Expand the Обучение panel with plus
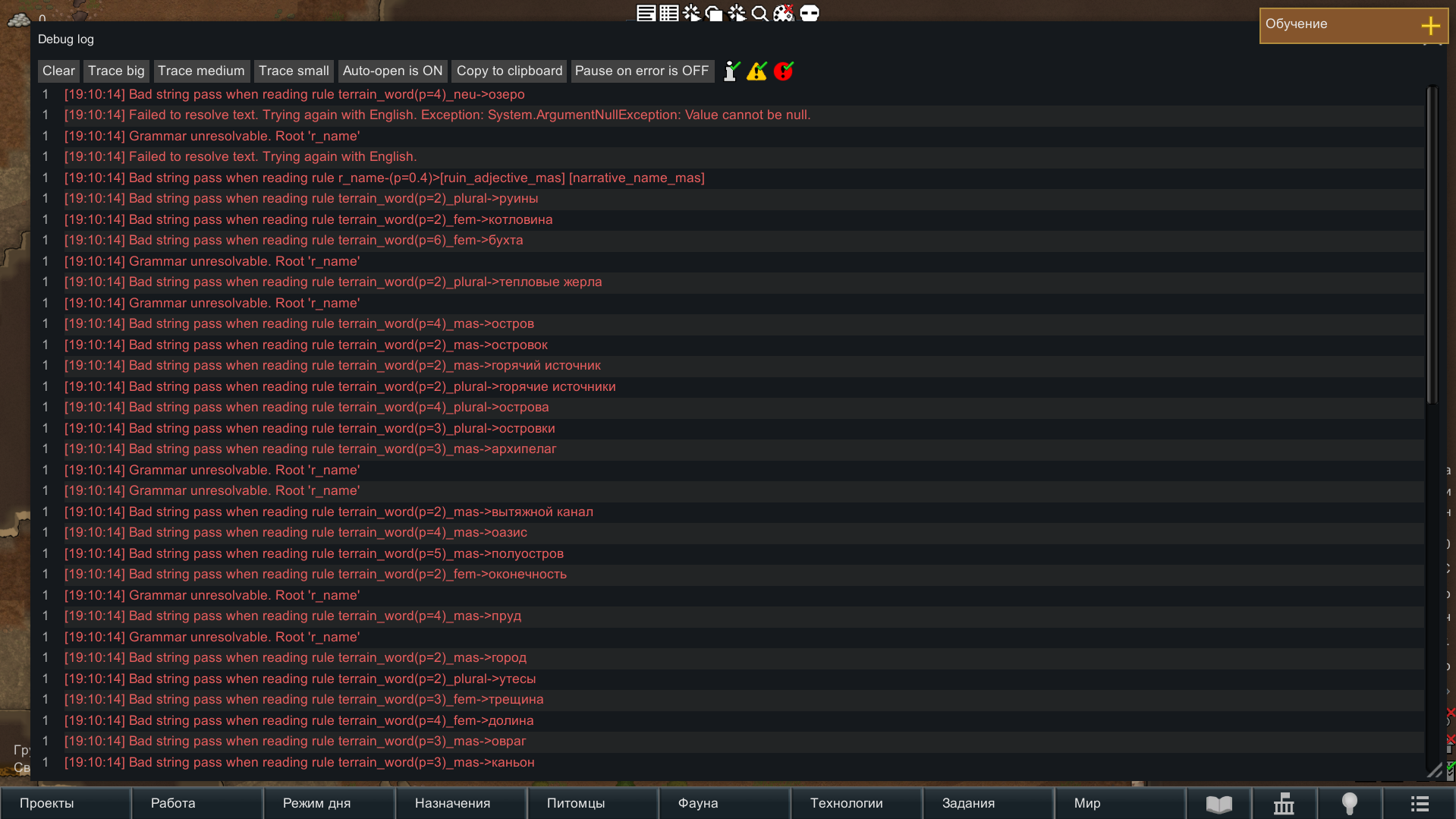The height and width of the screenshot is (819, 1456). pyautogui.click(x=1430, y=25)
